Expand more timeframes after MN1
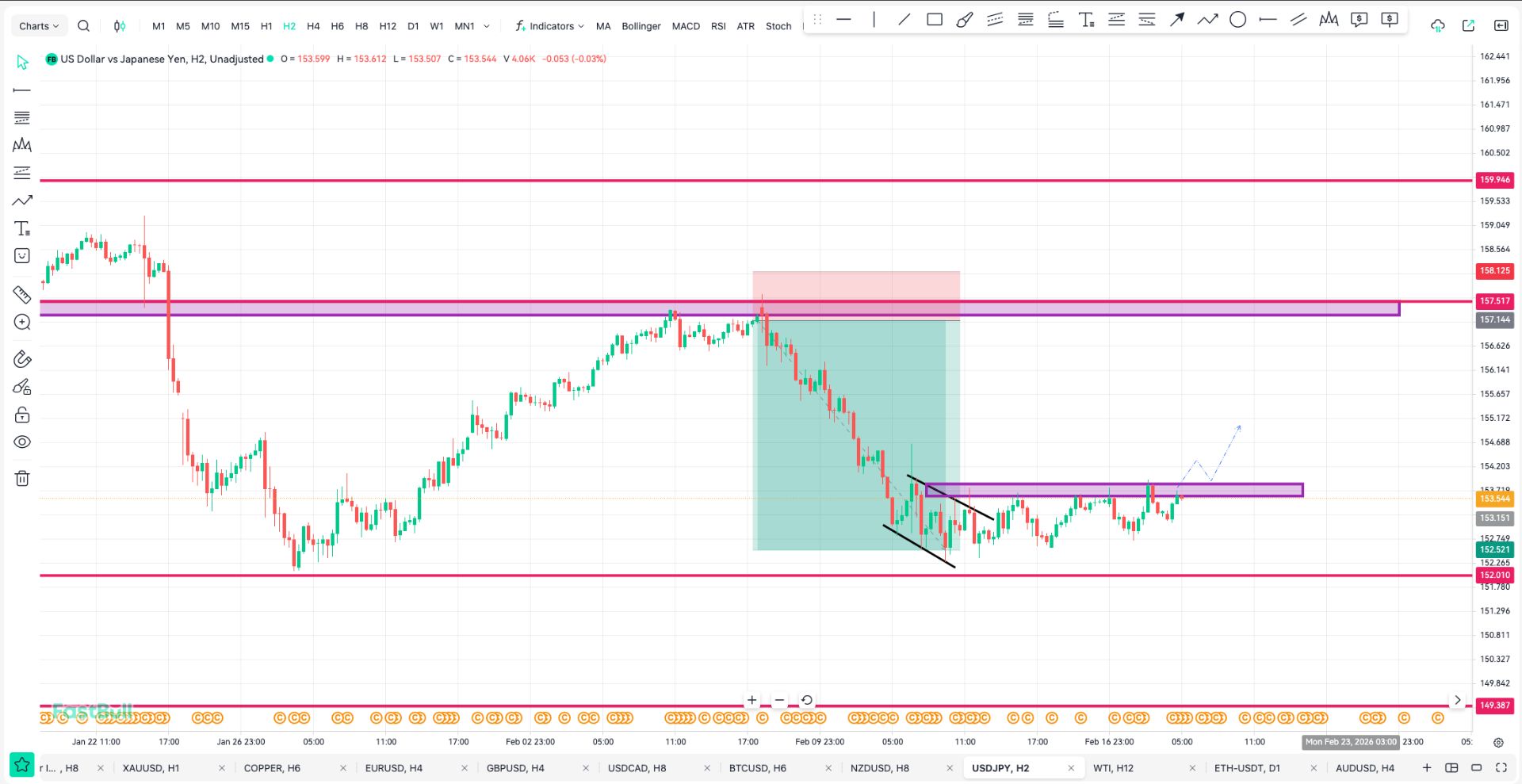This screenshot has height=784, width=1522. (x=487, y=26)
